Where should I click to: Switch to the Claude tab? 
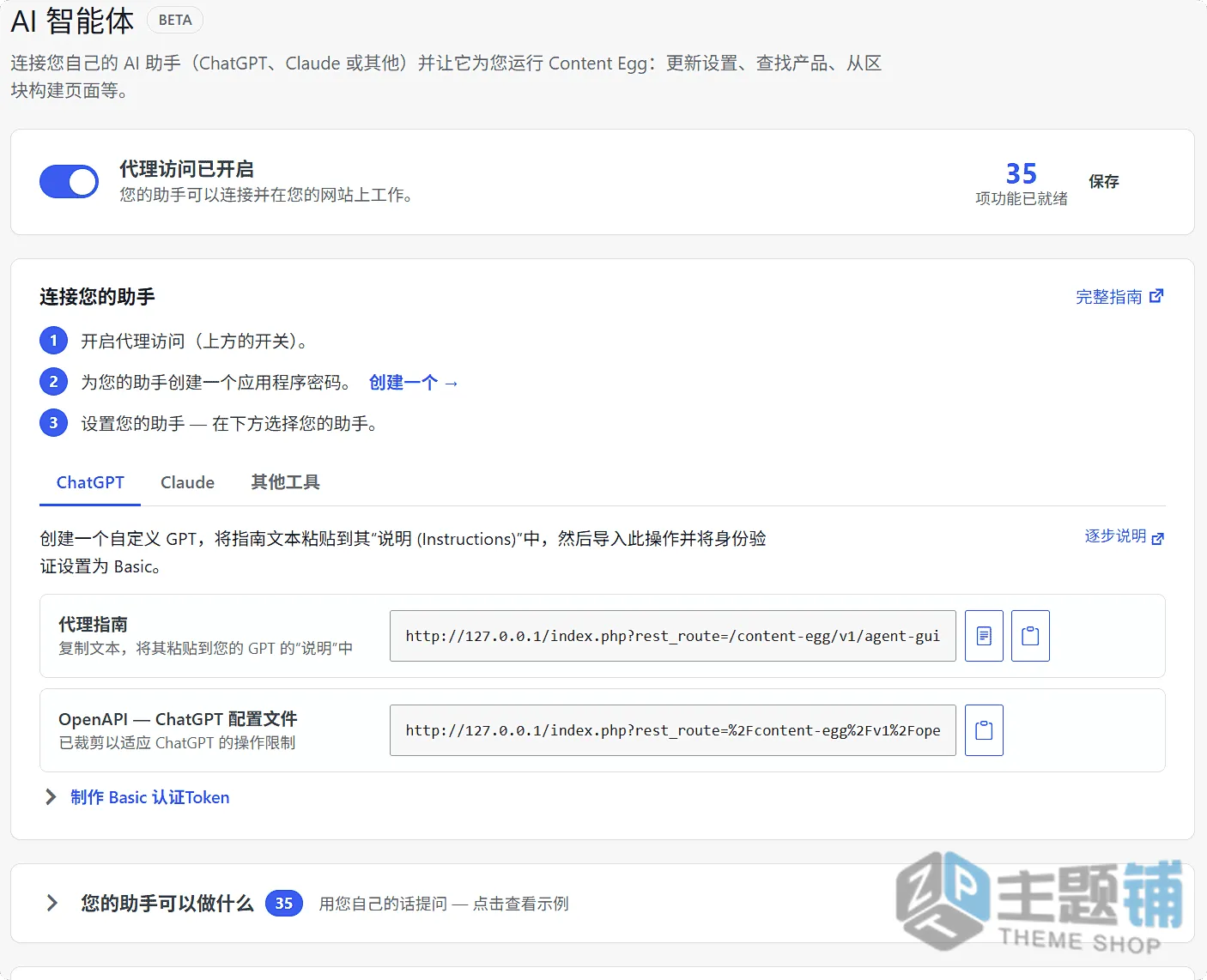pyautogui.click(x=187, y=482)
